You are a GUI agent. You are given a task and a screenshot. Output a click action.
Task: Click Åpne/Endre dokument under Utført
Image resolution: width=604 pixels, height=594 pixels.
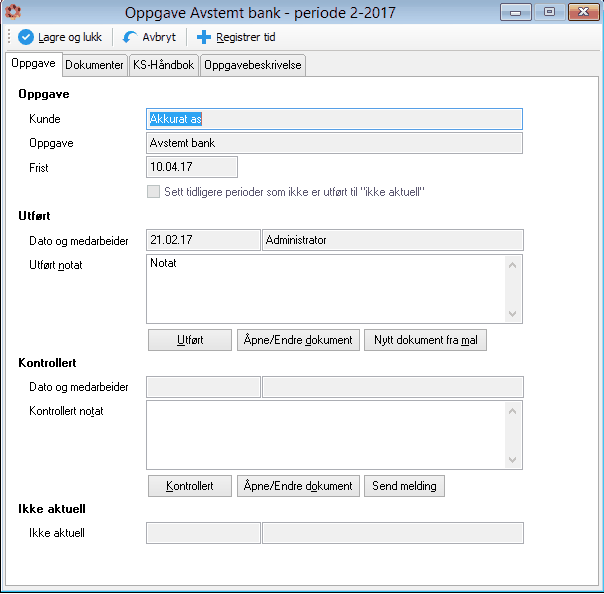click(298, 340)
